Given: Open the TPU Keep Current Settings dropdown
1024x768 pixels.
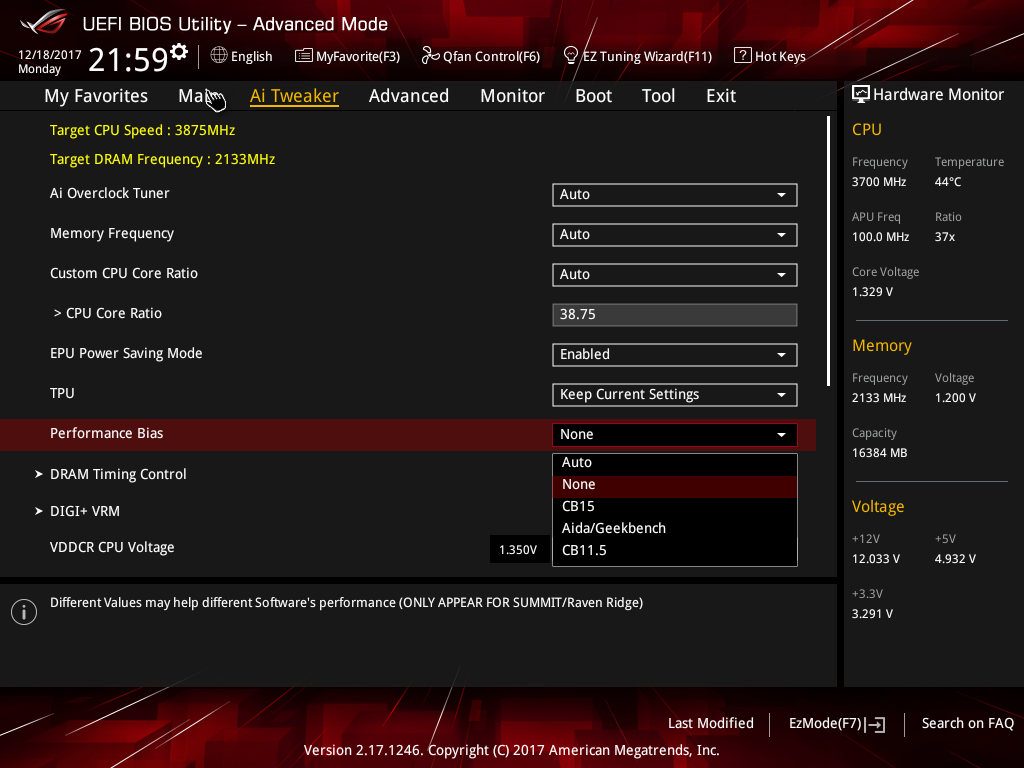Looking at the screenshot, I should pyautogui.click(x=675, y=394).
